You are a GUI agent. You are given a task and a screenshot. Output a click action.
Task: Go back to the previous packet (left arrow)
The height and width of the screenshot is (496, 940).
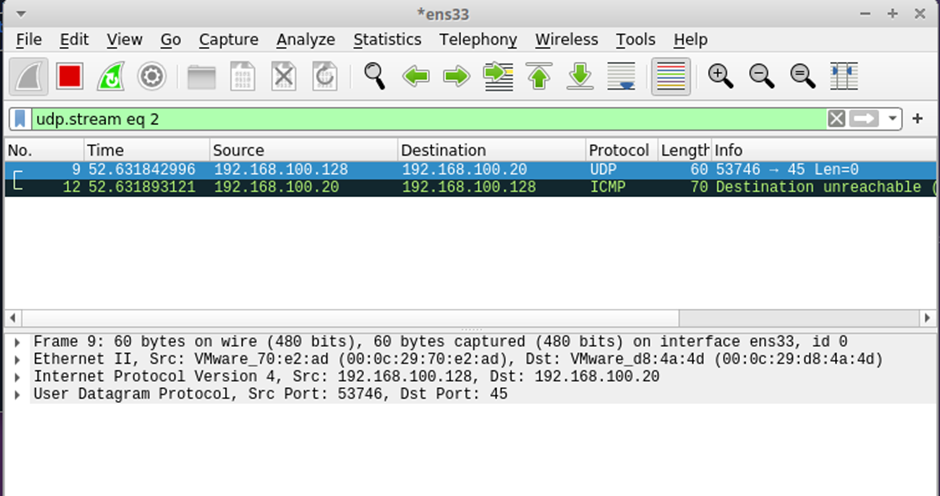pyautogui.click(x=416, y=76)
